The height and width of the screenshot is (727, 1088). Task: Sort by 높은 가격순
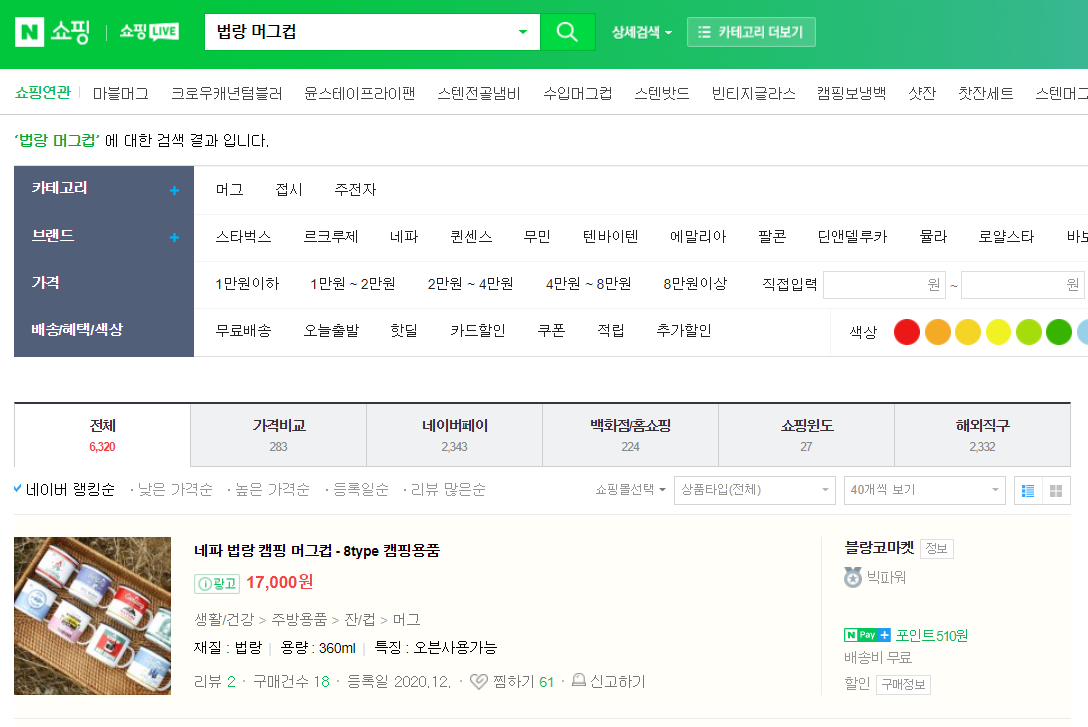[273, 490]
